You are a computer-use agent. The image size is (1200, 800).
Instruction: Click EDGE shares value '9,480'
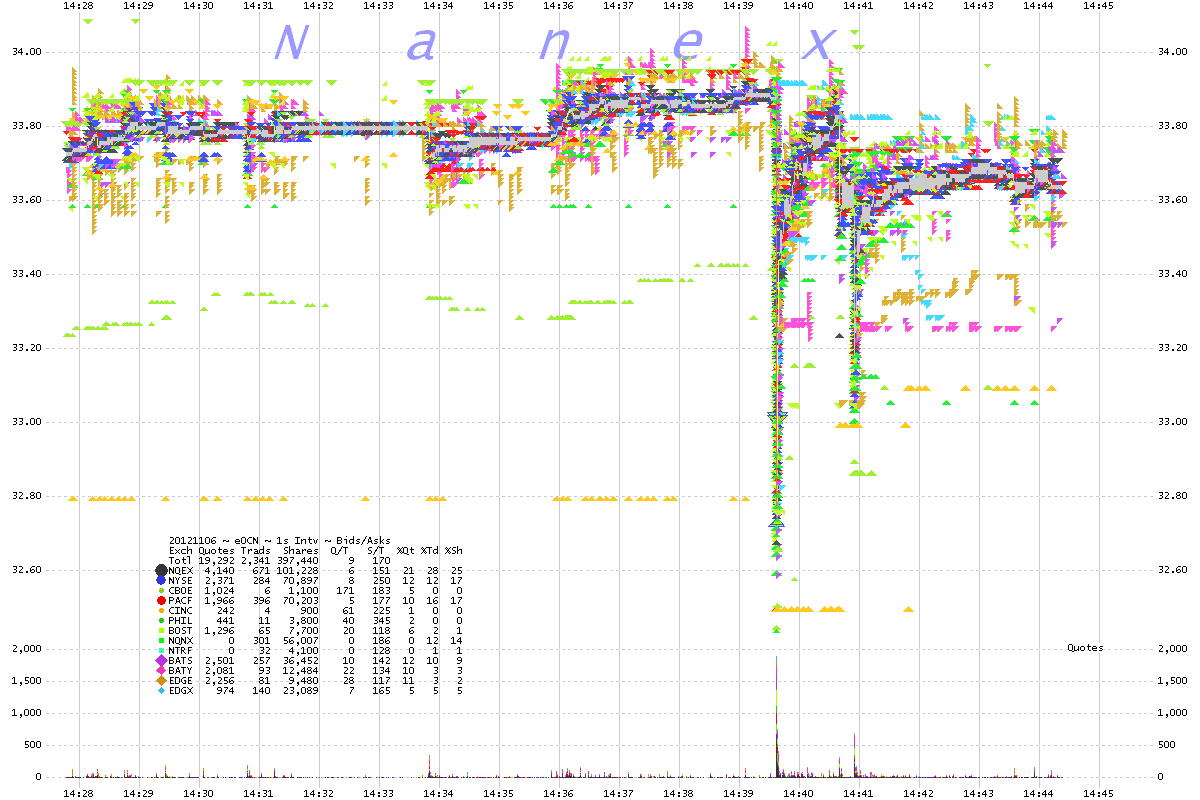coord(304,680)
